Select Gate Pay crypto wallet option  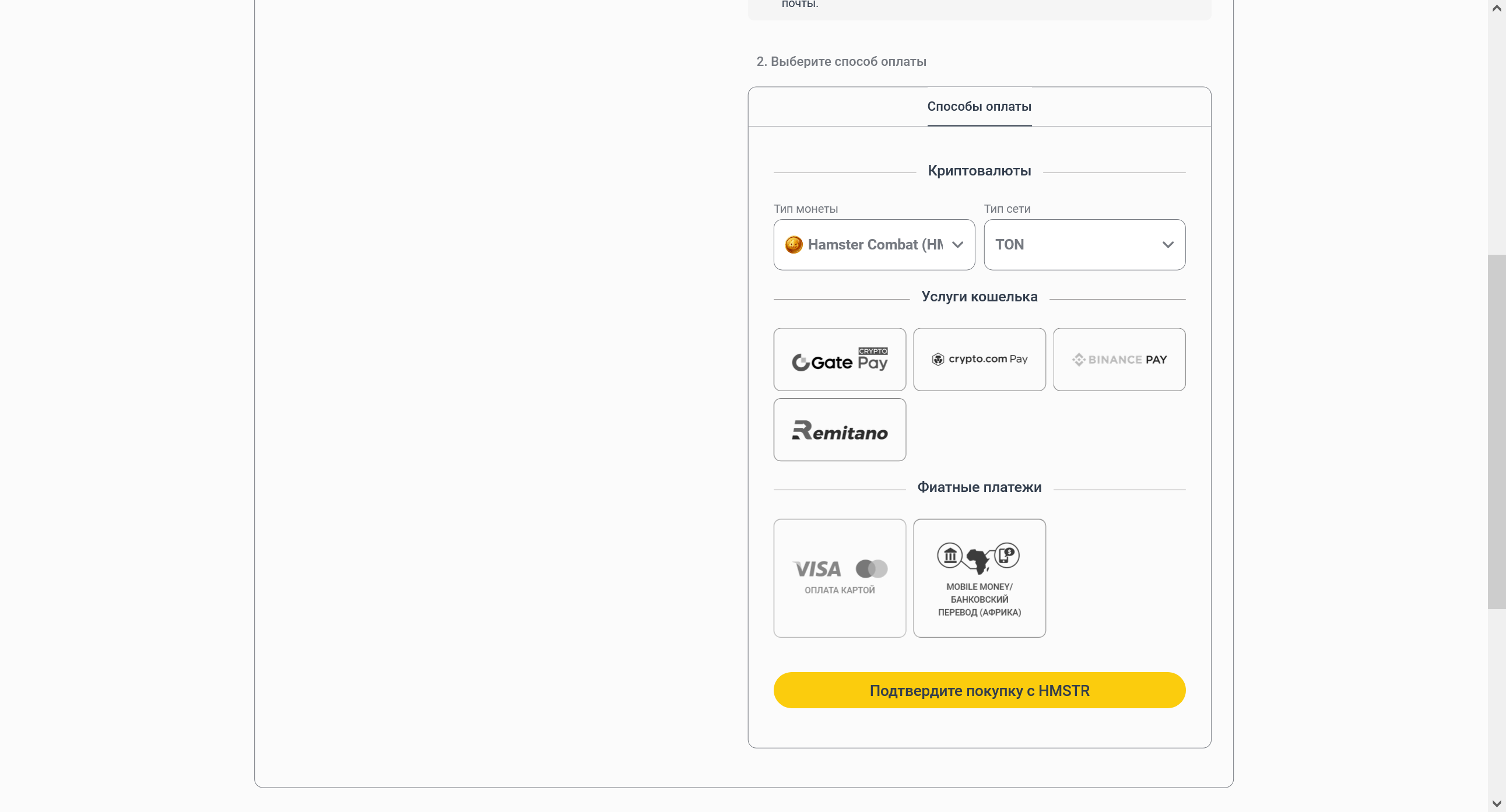point(839,360)
